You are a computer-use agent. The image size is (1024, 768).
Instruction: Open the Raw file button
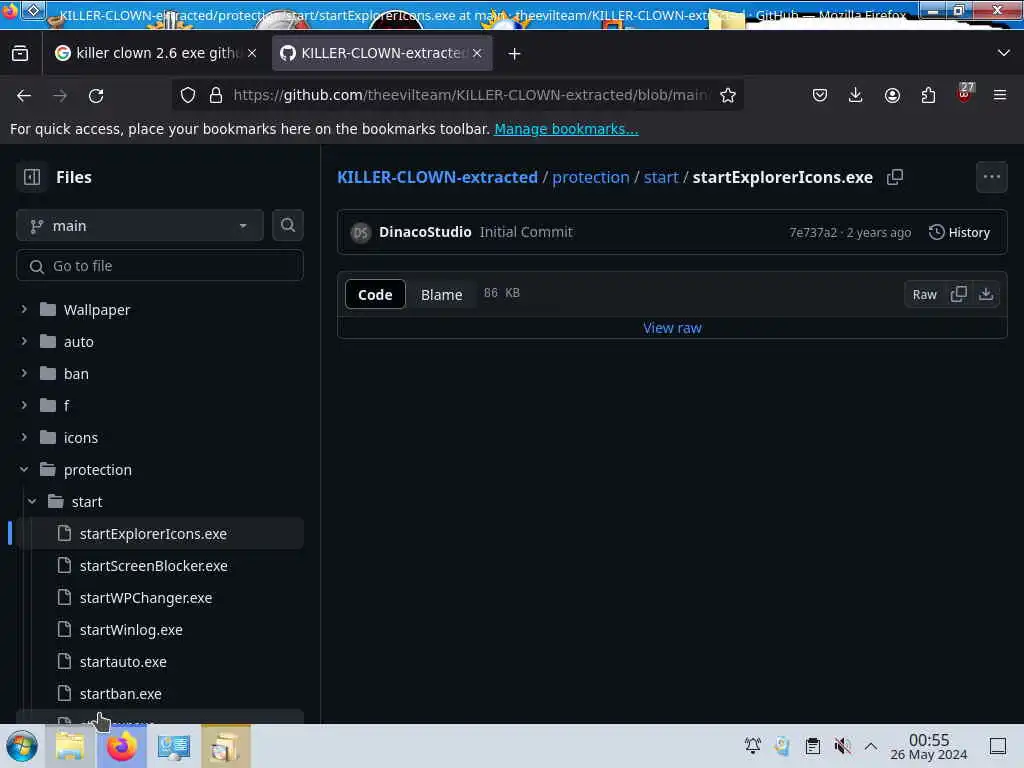(x=924, y=295)
